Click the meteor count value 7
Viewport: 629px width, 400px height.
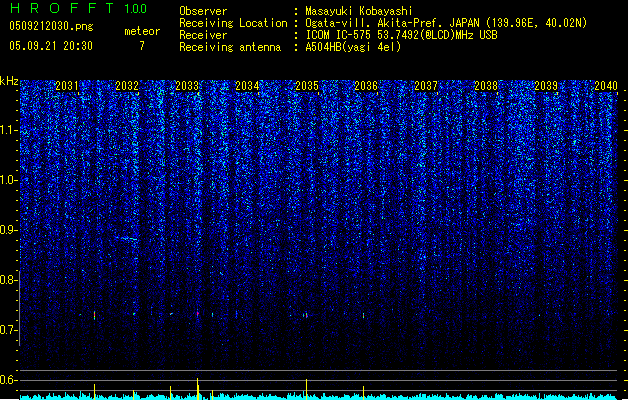click(x=142, y=46)
